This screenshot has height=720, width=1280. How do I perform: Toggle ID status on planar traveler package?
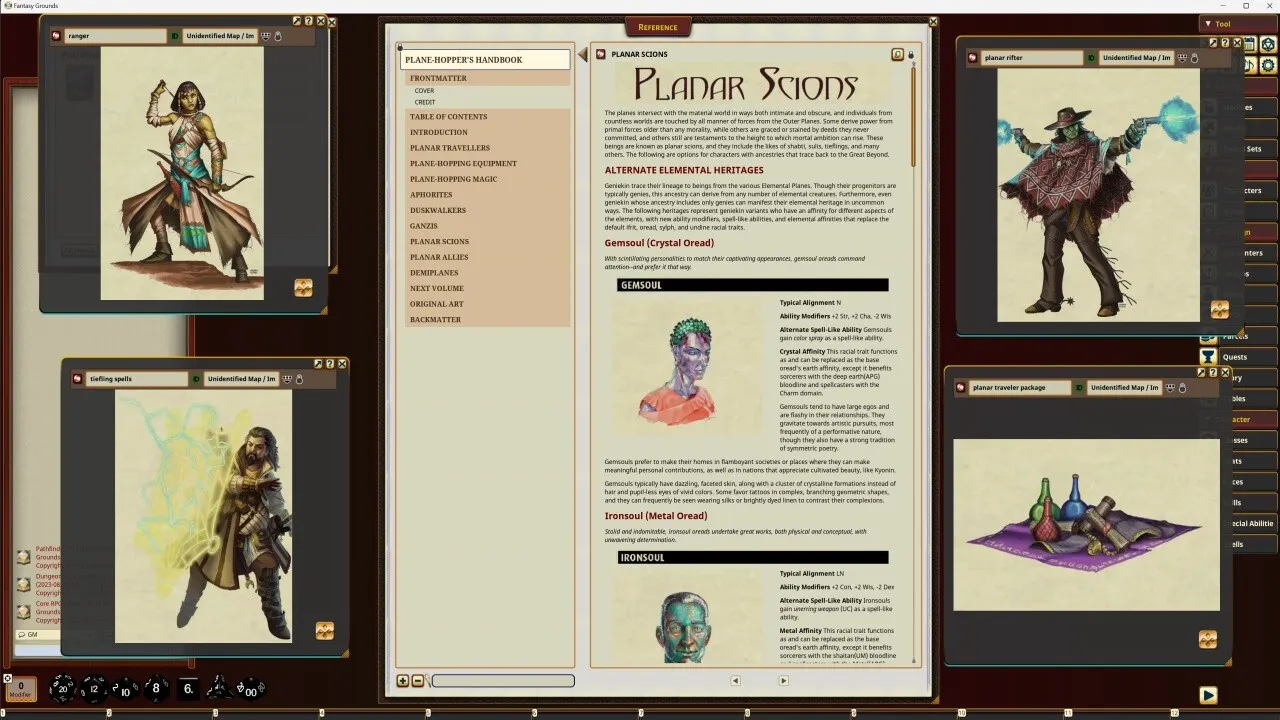click(1079, 387)
